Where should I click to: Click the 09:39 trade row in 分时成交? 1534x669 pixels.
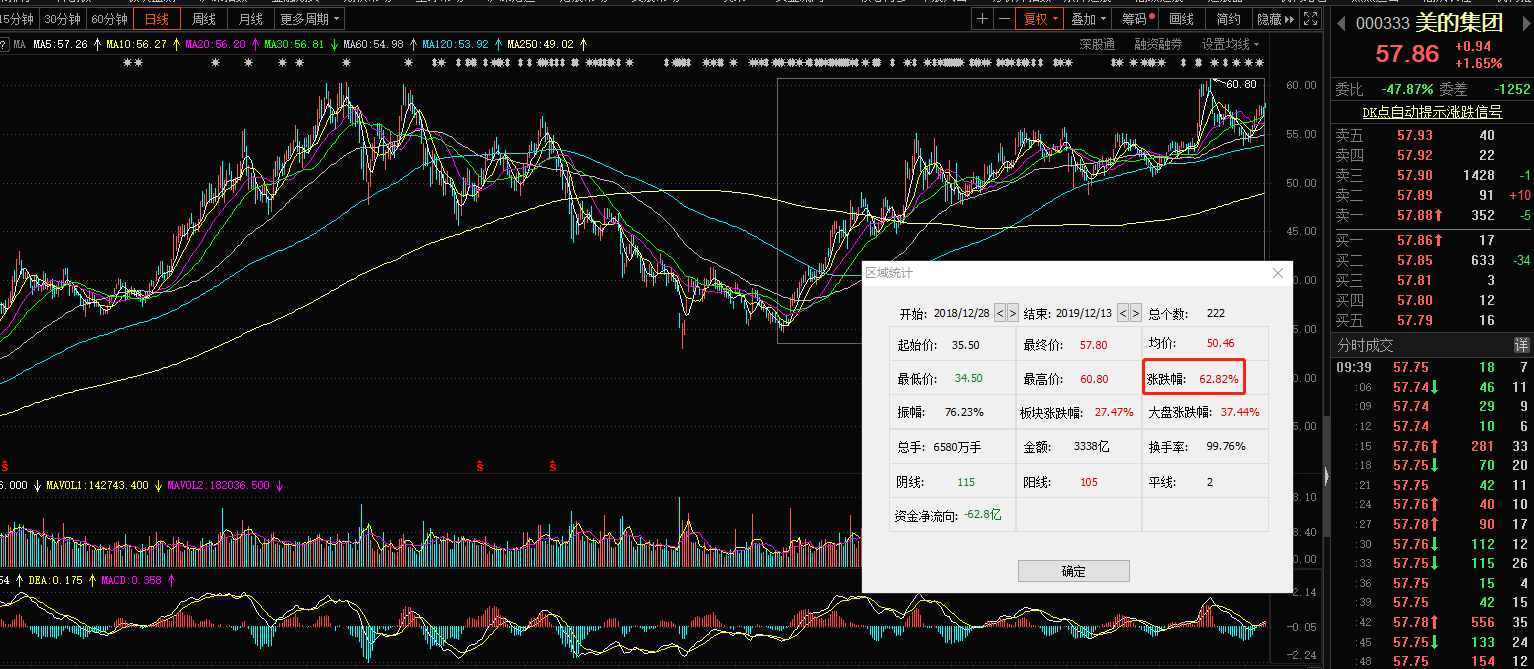(1432, 368)
